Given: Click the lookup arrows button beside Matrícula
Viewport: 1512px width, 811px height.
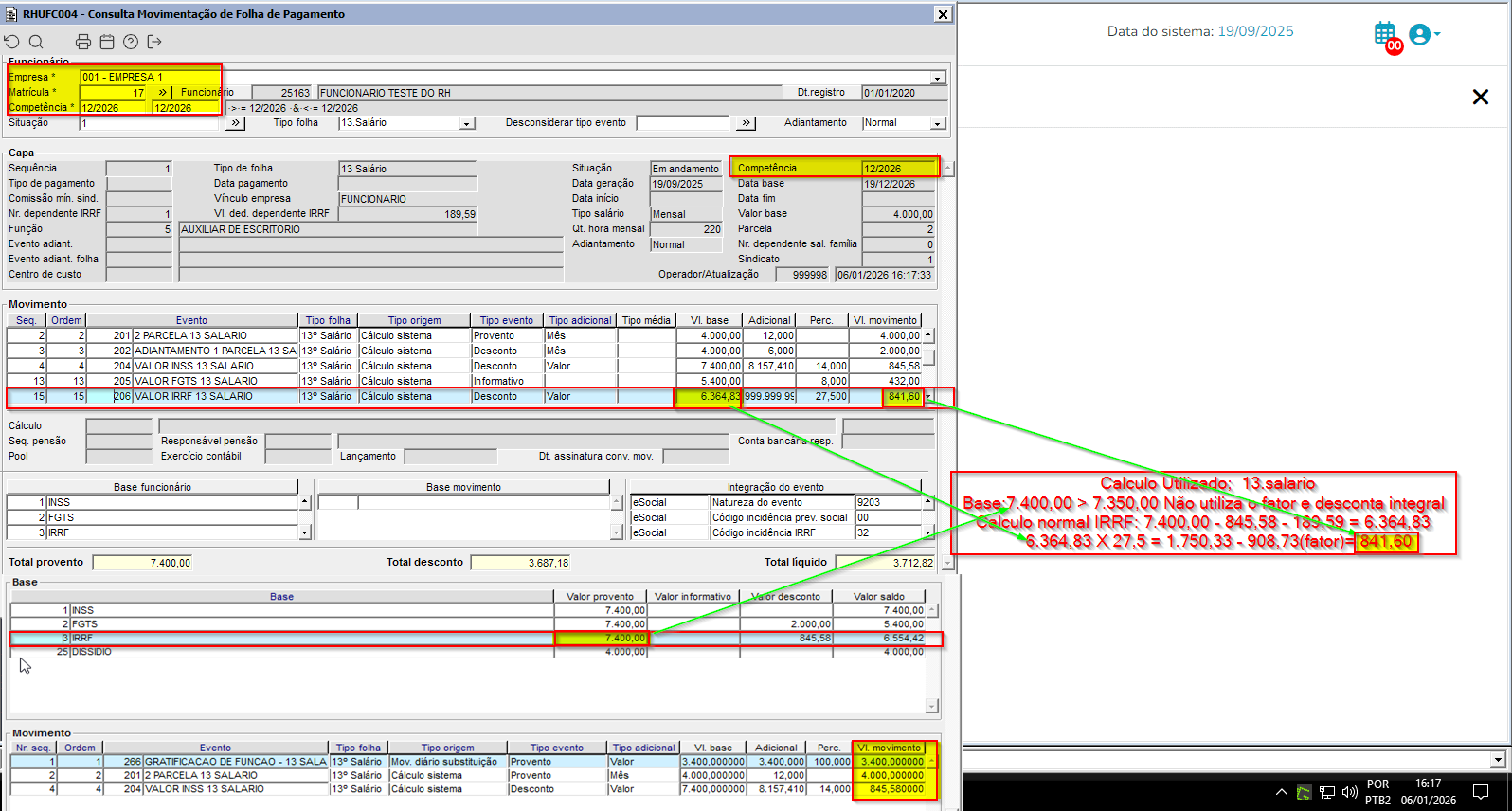Looking at the screenshot, I should [163, 93].
